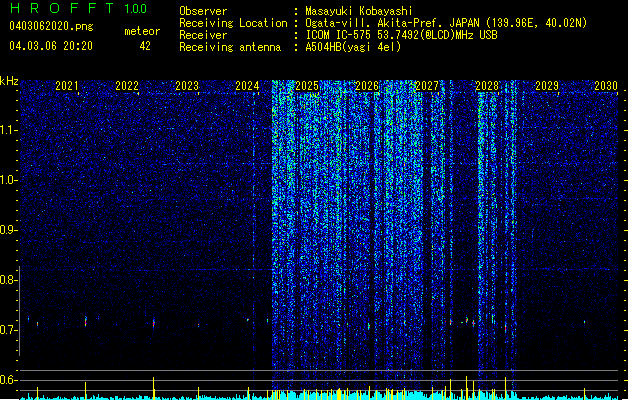The width and height of the screenshot is (629, 400).
Task: Click the filename 0403062020.png
Action: pyautogui.click(x=51, y=26)
